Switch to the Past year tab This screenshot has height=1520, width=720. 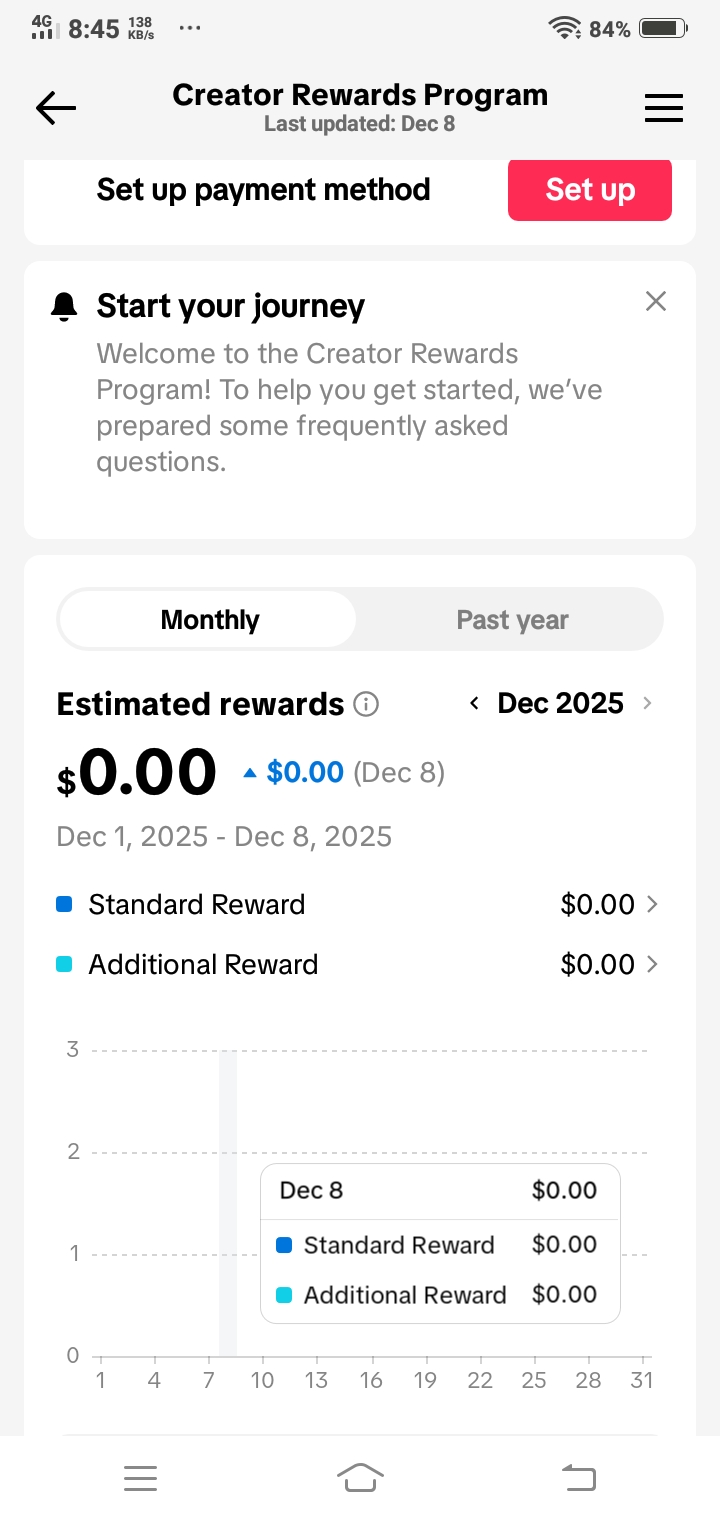point(512,620)
